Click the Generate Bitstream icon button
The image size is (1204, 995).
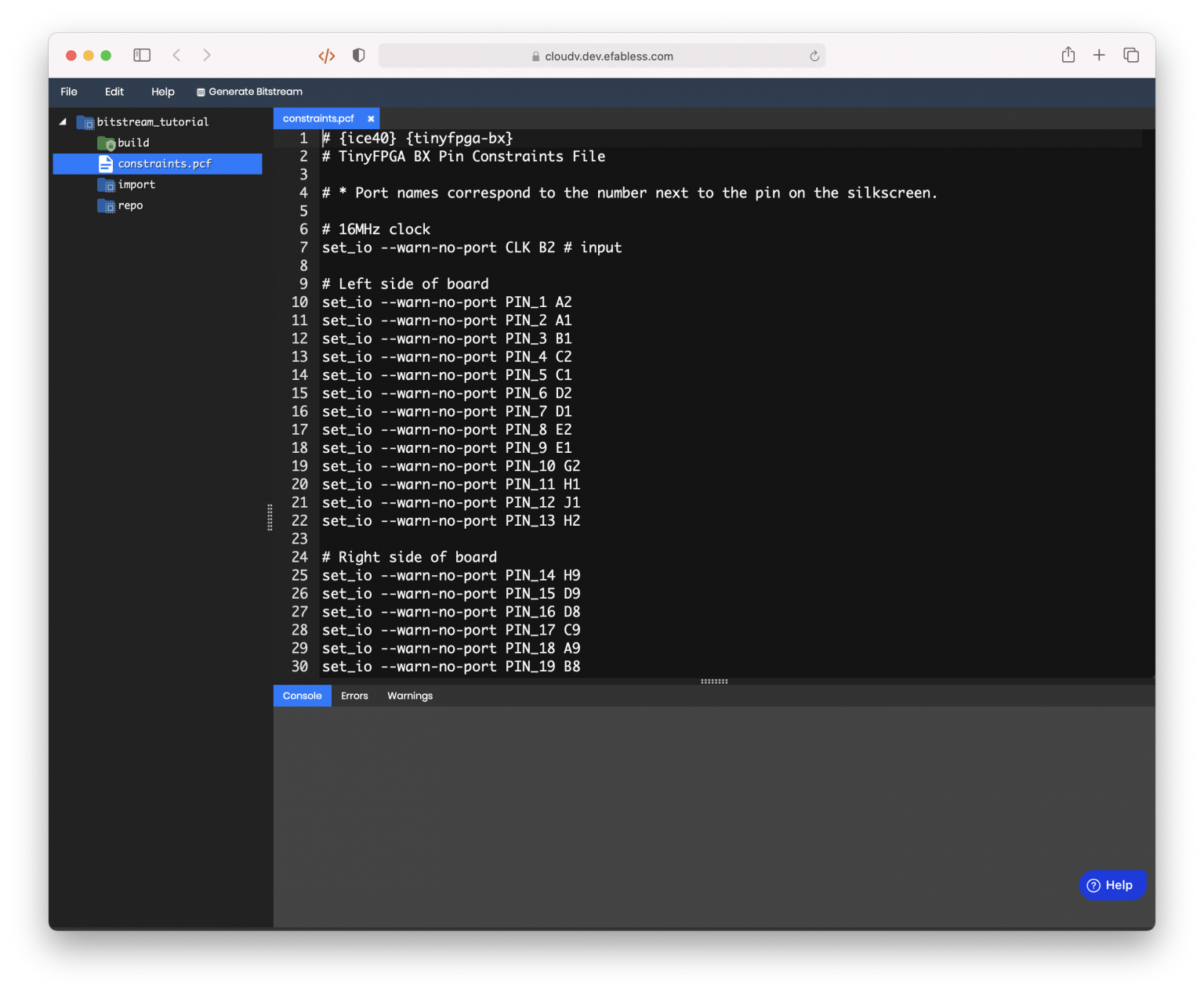pyautogui.click(x=249, y=92)
